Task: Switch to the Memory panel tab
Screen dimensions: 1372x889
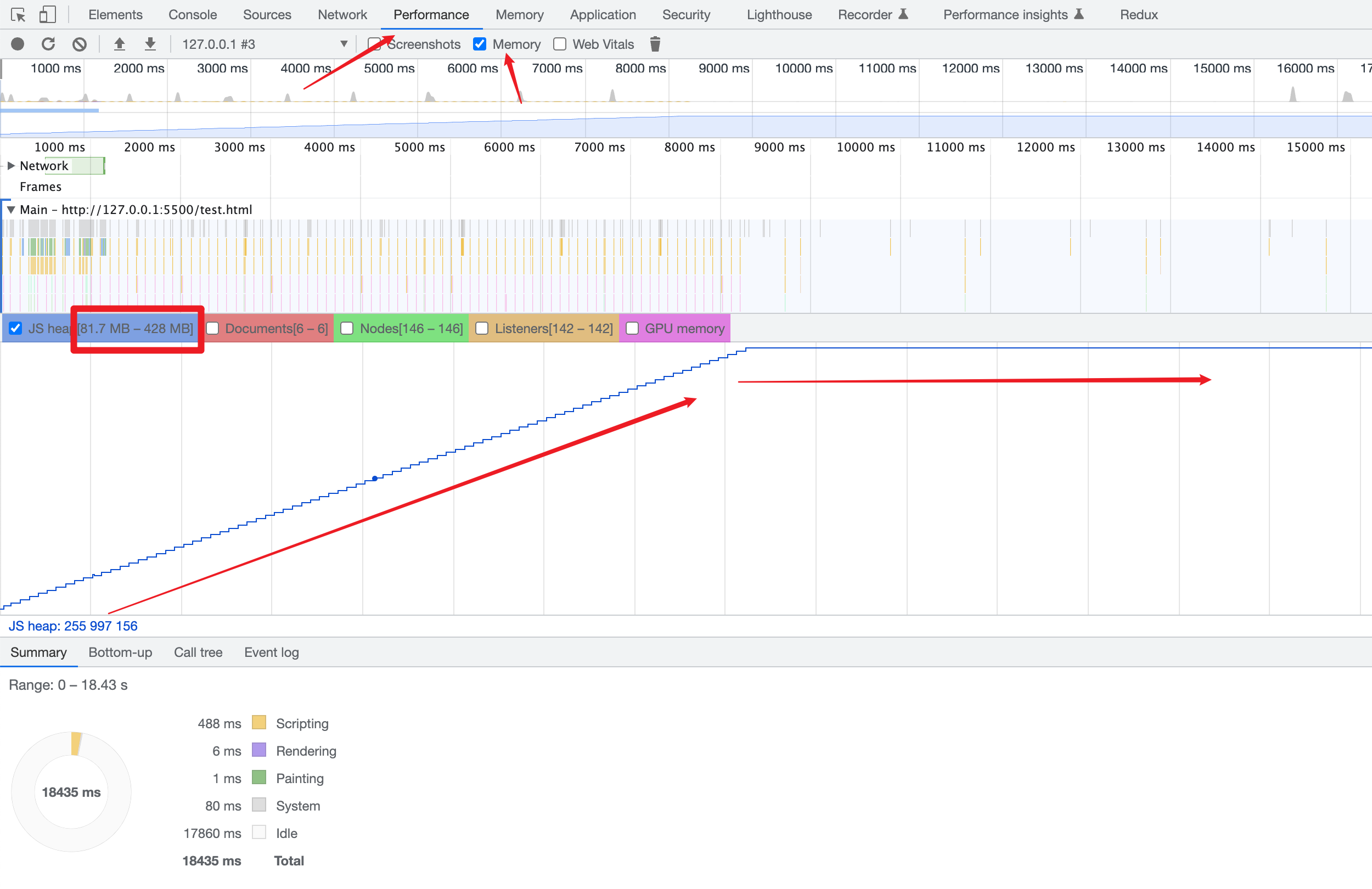Action: point(519,14)
